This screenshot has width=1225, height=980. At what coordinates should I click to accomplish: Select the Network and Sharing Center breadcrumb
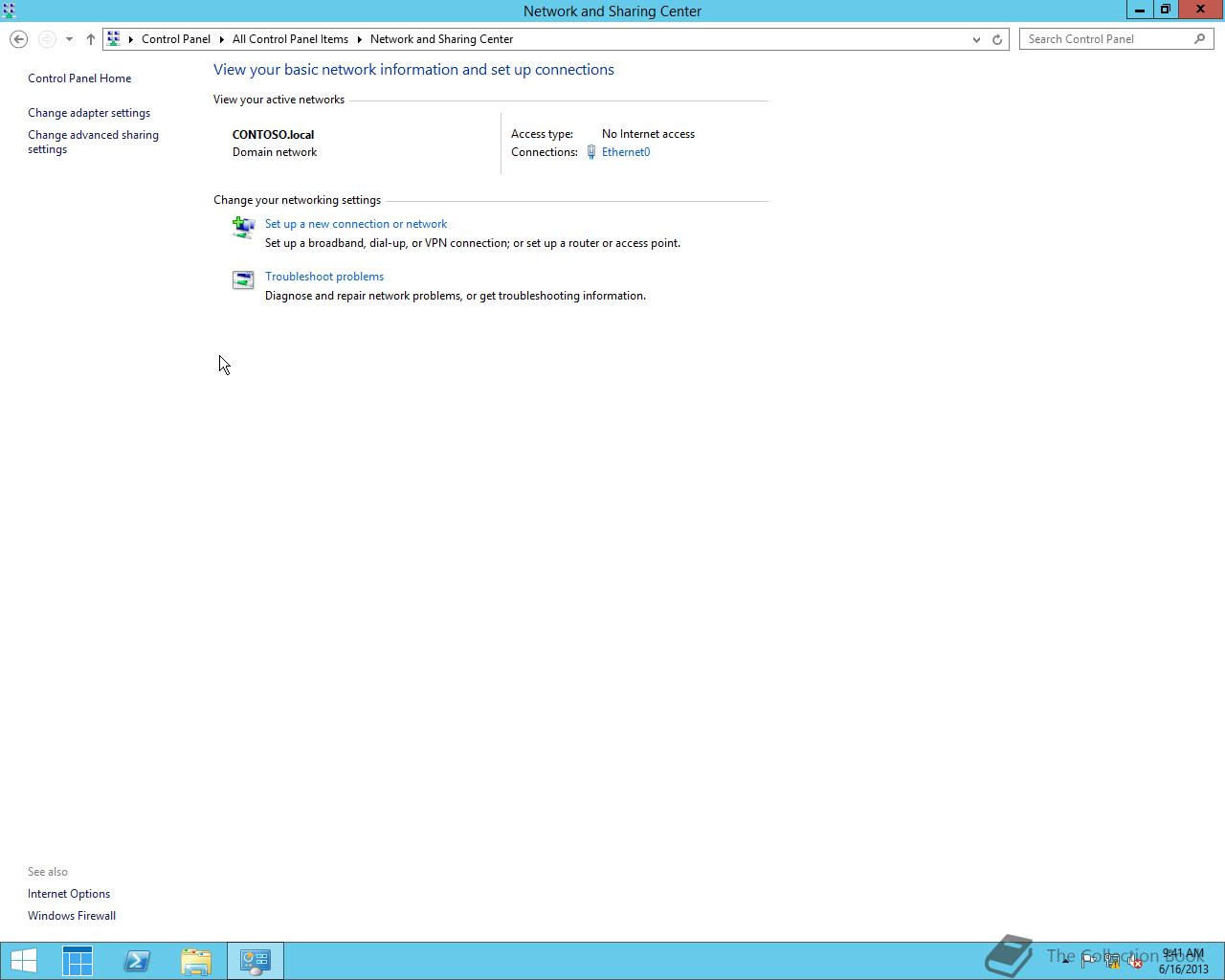pyautogui.click(x=441, y=39)
